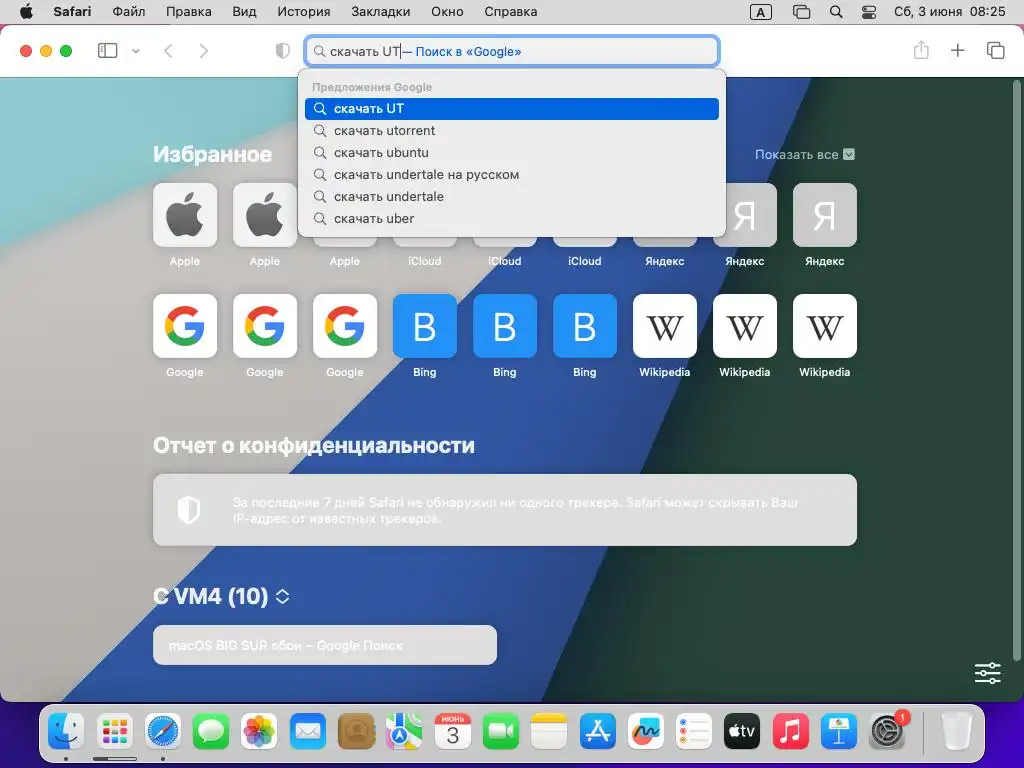Screen dimensions: 1024x768
Task: Open Freeform from the Dock
Action: pyautogui.click(x=646, y=731)
